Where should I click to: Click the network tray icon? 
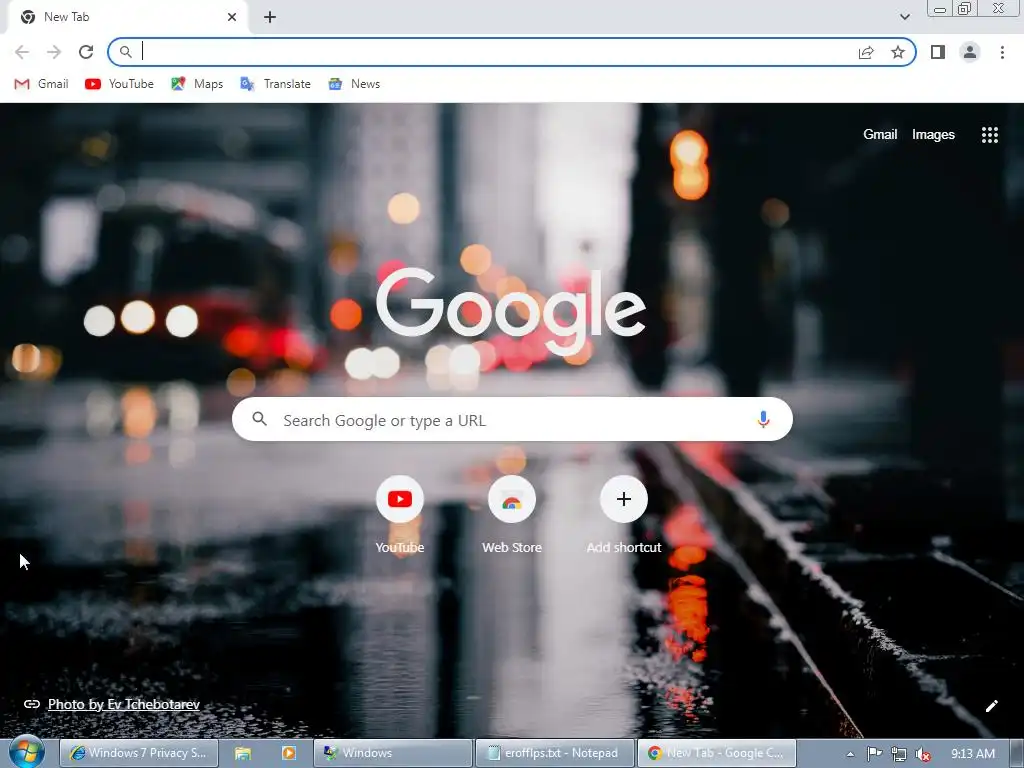click(x=899, y=754)
